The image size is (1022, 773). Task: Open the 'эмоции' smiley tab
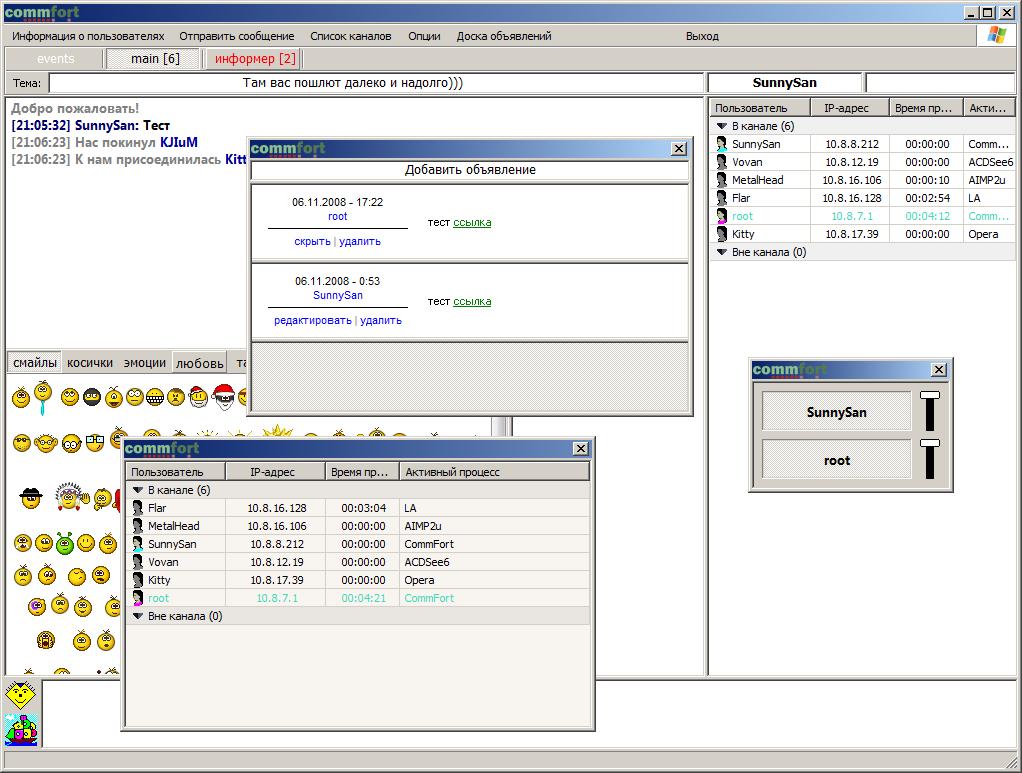coord(145,363)
